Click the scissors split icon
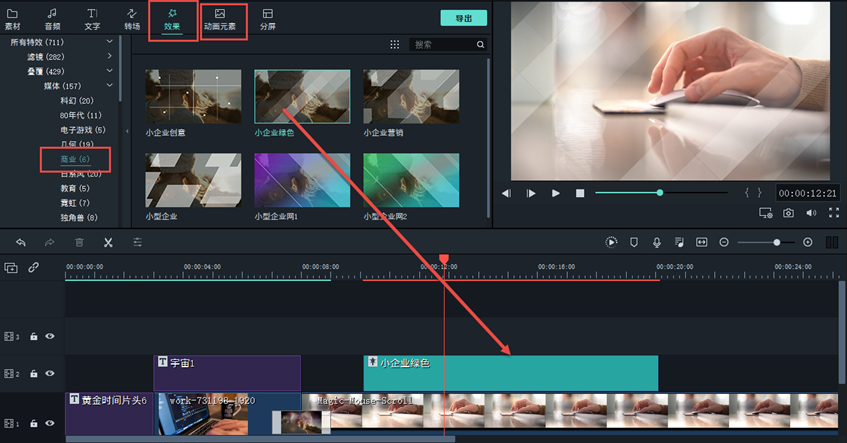 [108, 243]
